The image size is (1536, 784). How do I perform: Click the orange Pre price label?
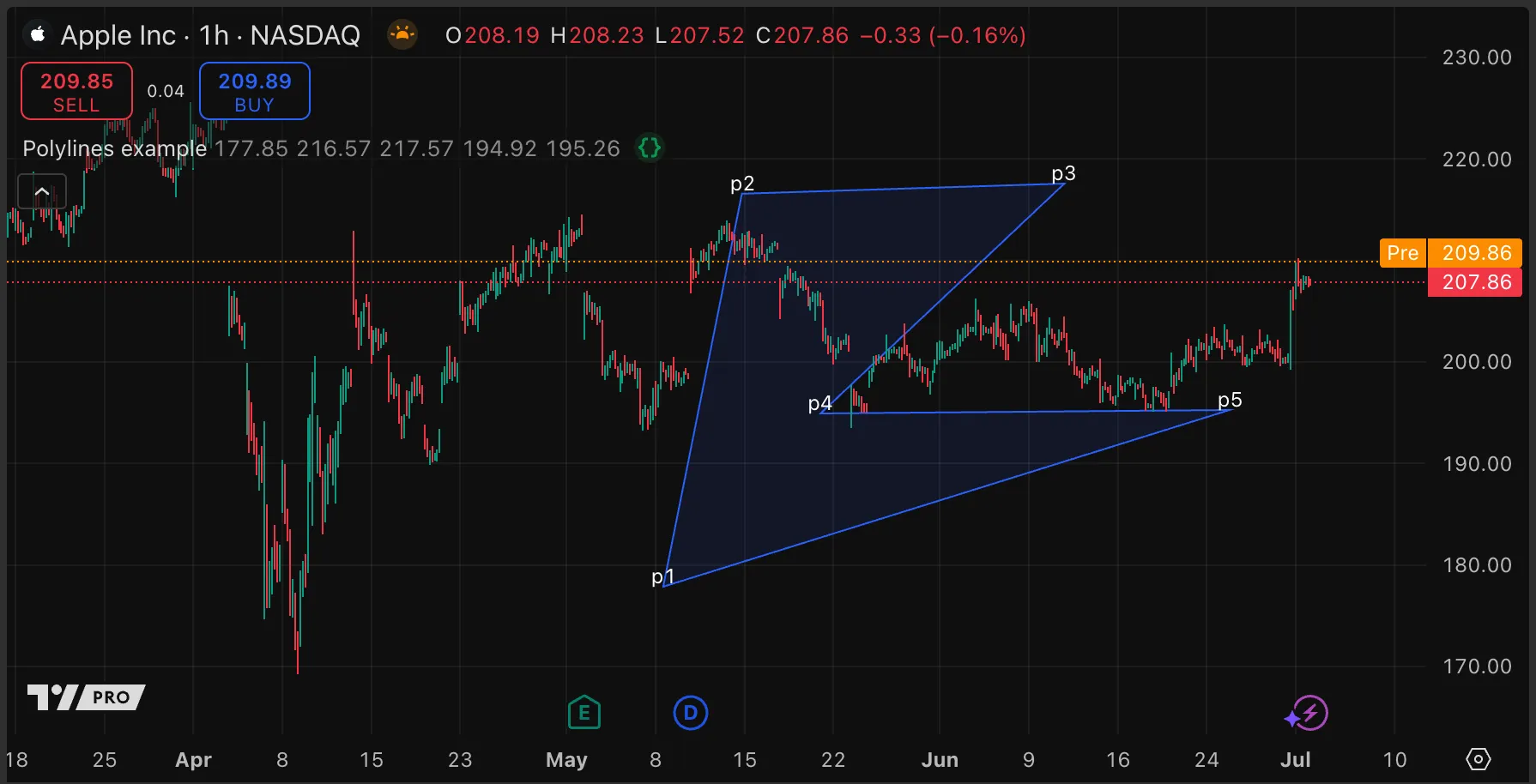[1402, 253]
